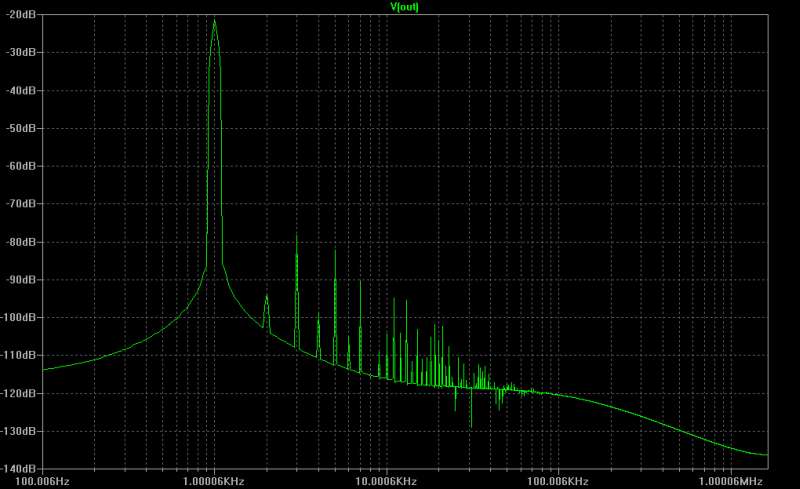This screenshot has width=800, height=489.
Task: Click the -140dB axis label
Action: coord(19,468)
